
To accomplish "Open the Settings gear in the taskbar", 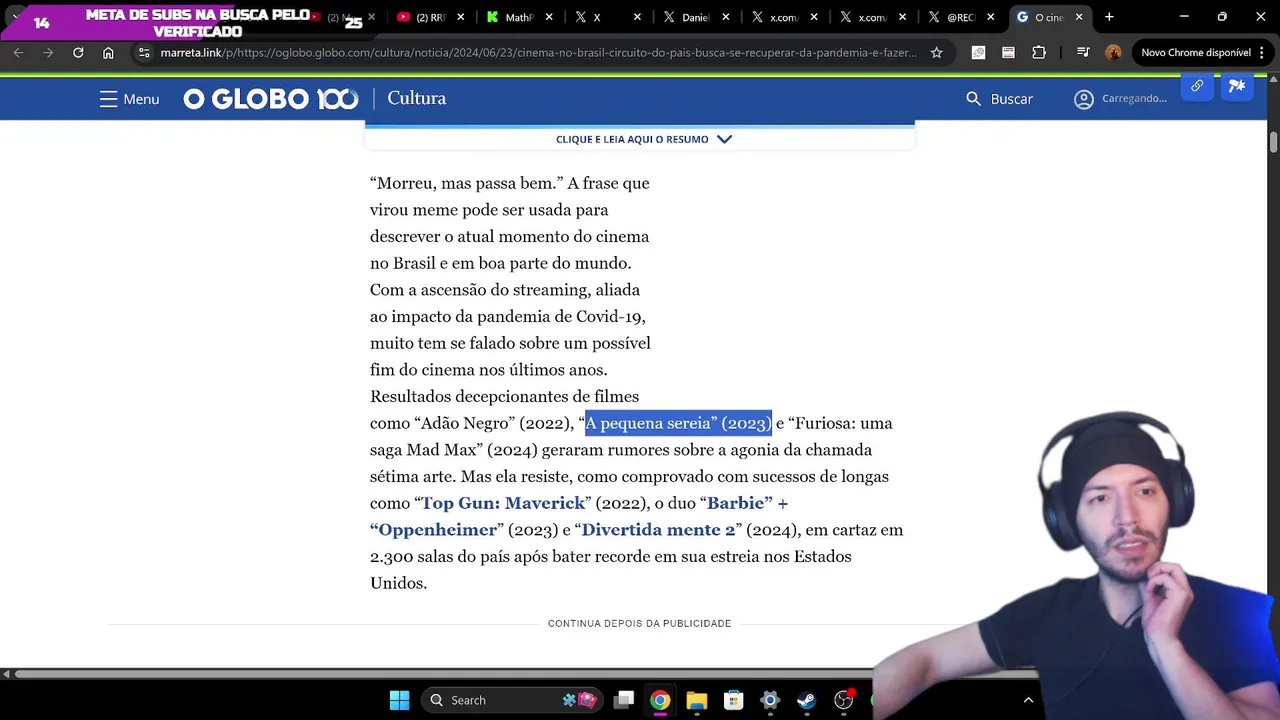I will pyautogui.click(x=770, y=700).
